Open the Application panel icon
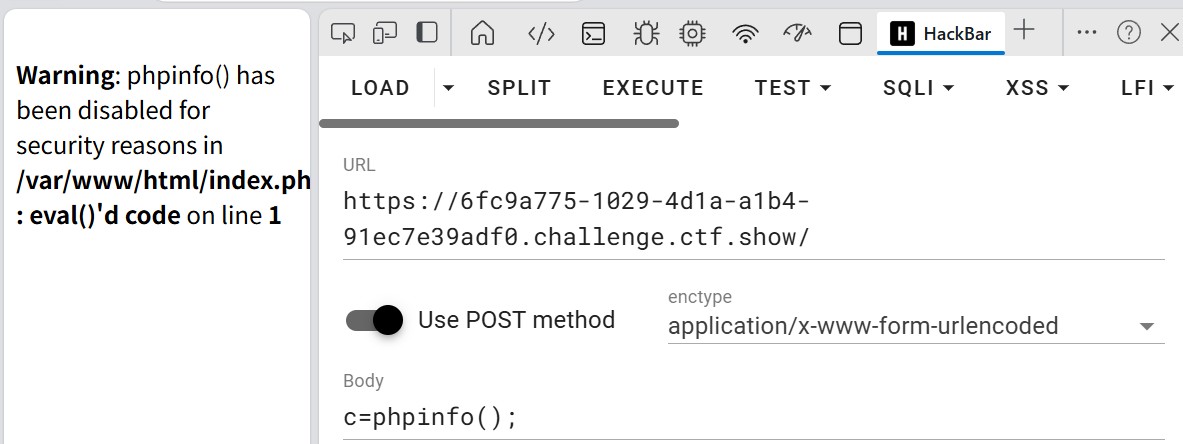This screenshot has height=444, width=1183. click(x=849, y=33)
